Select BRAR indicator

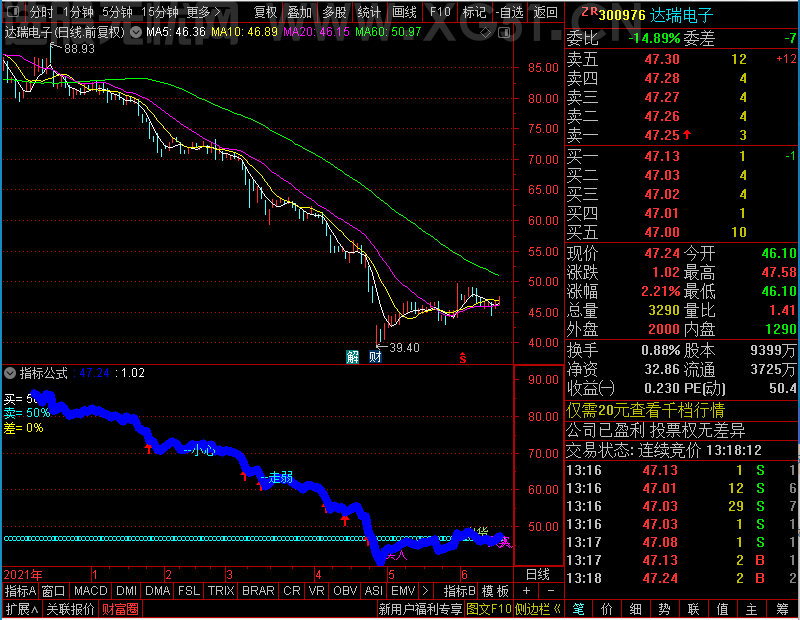tap(258, 591)
